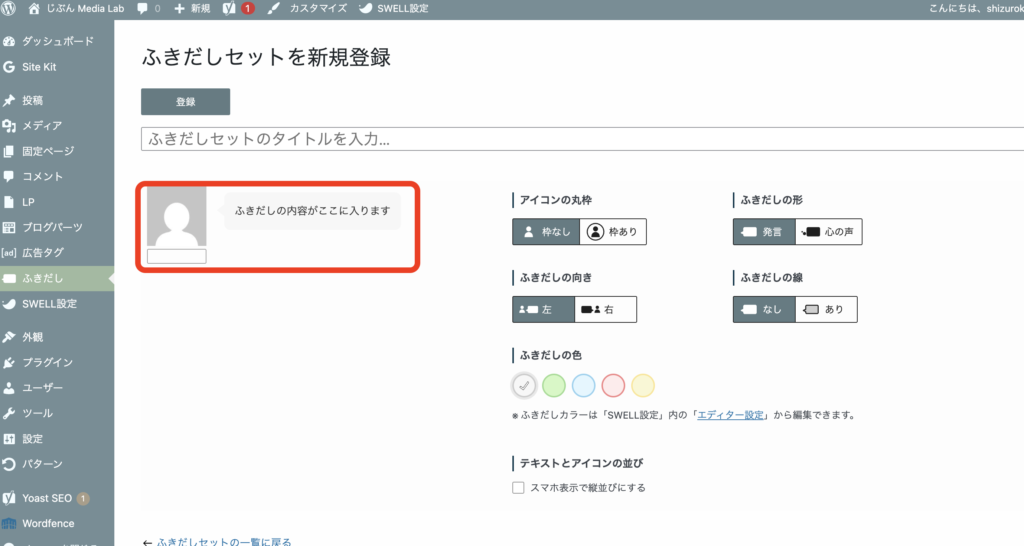The height and width of the screenshot is (546, 1024).
Task: Enable スマホ表示で縦並びにする checkbox
Action: coord(518,488)
